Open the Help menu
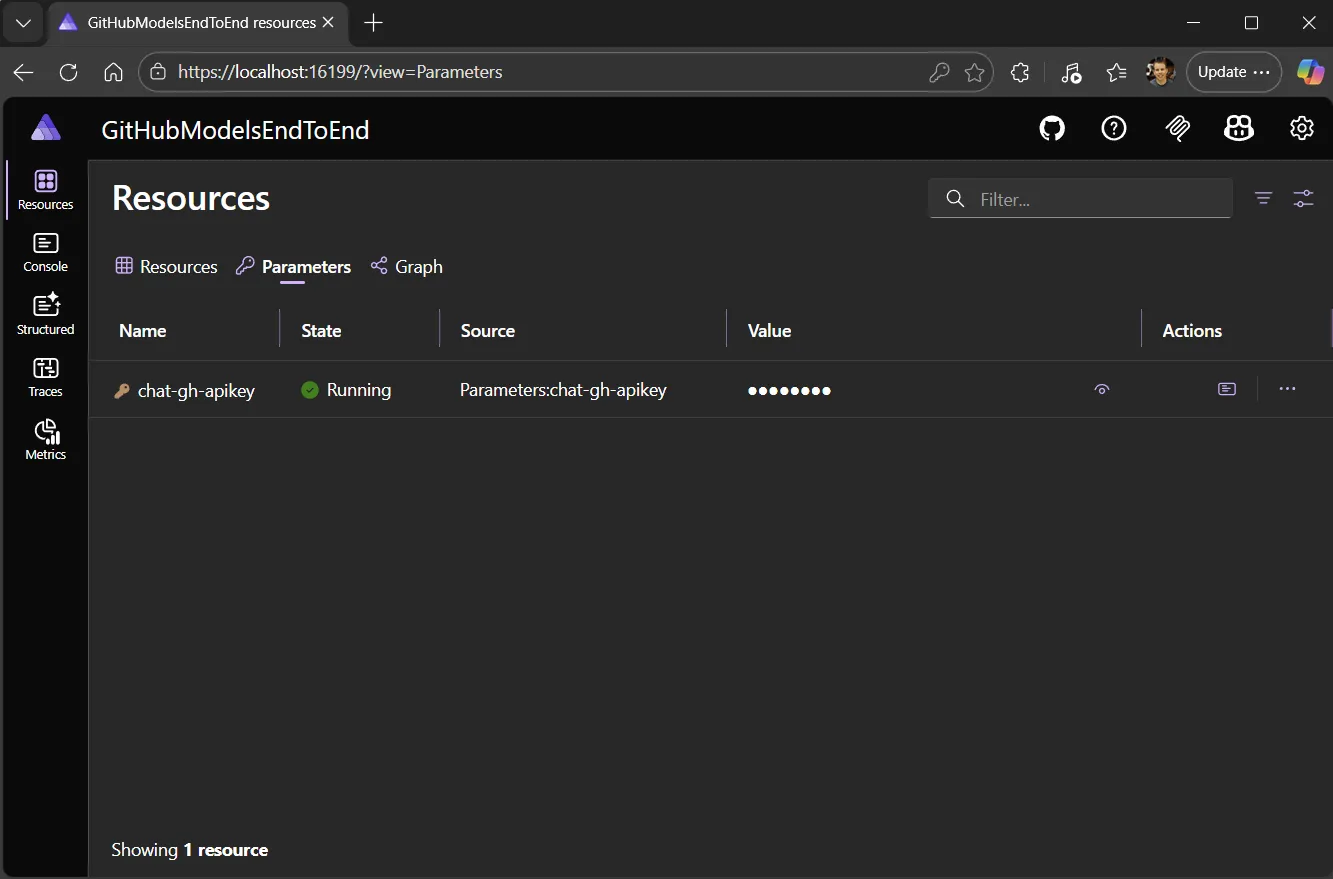The width and height of the screenshot is (1333, 879). click(x=1114, y=128)
